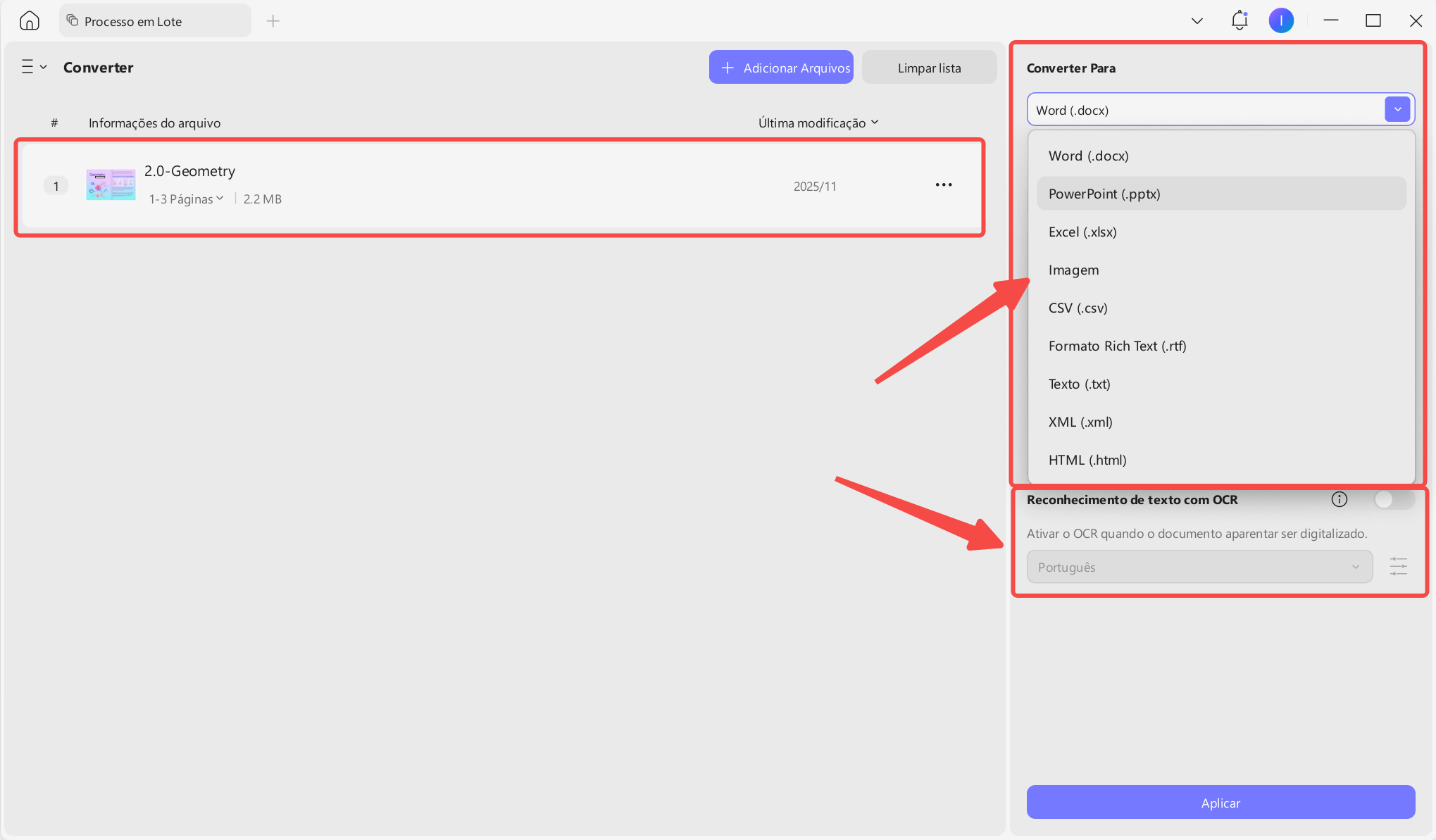The image size is (1436, 840).
Task: Open OCR settings sliders icon
Action: pyautogui.click(x=1398, y=566)
